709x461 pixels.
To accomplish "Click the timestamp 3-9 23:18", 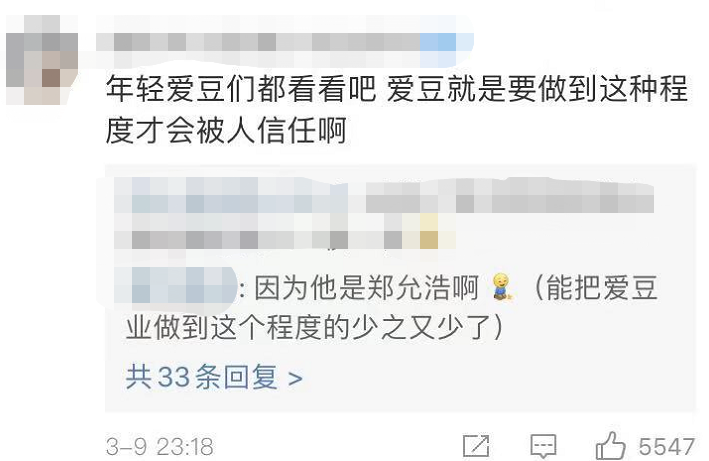I will [160, 447].
